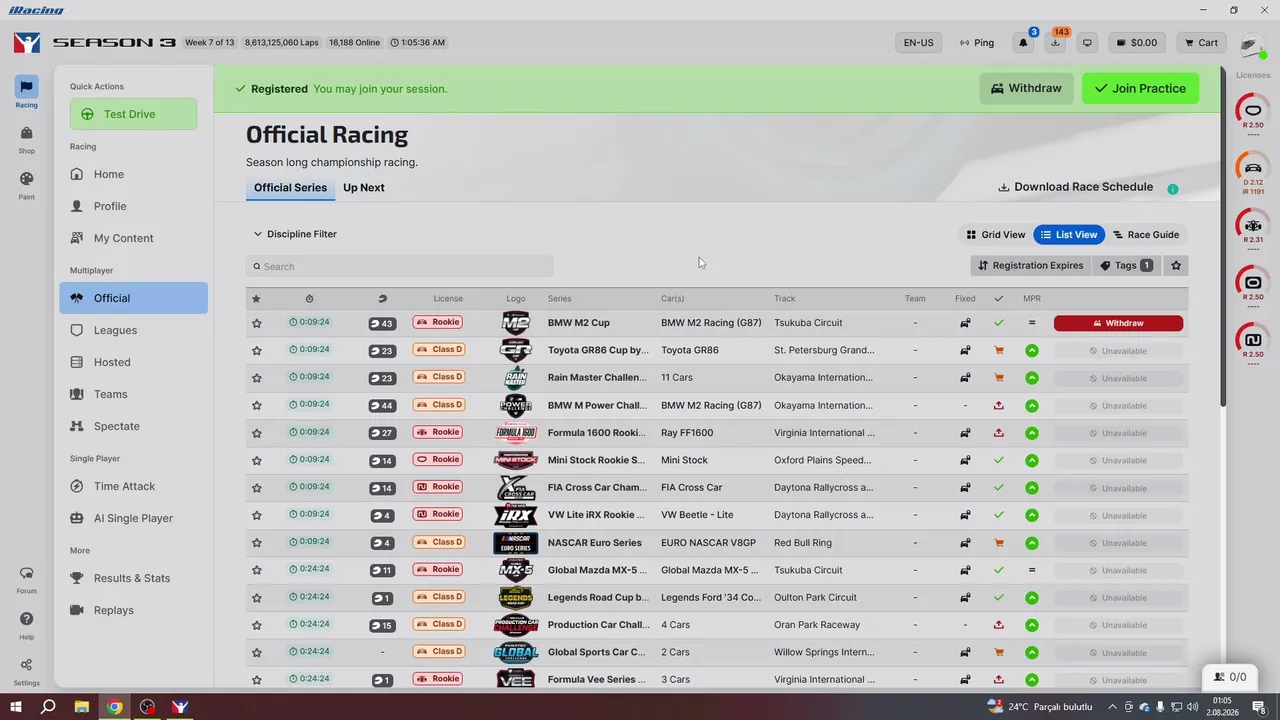The width and height of the screenshot is (1280, 720).
Task: Click the Toyota GR86 Cup green MPR arrow
Action: click(1031, 351)
